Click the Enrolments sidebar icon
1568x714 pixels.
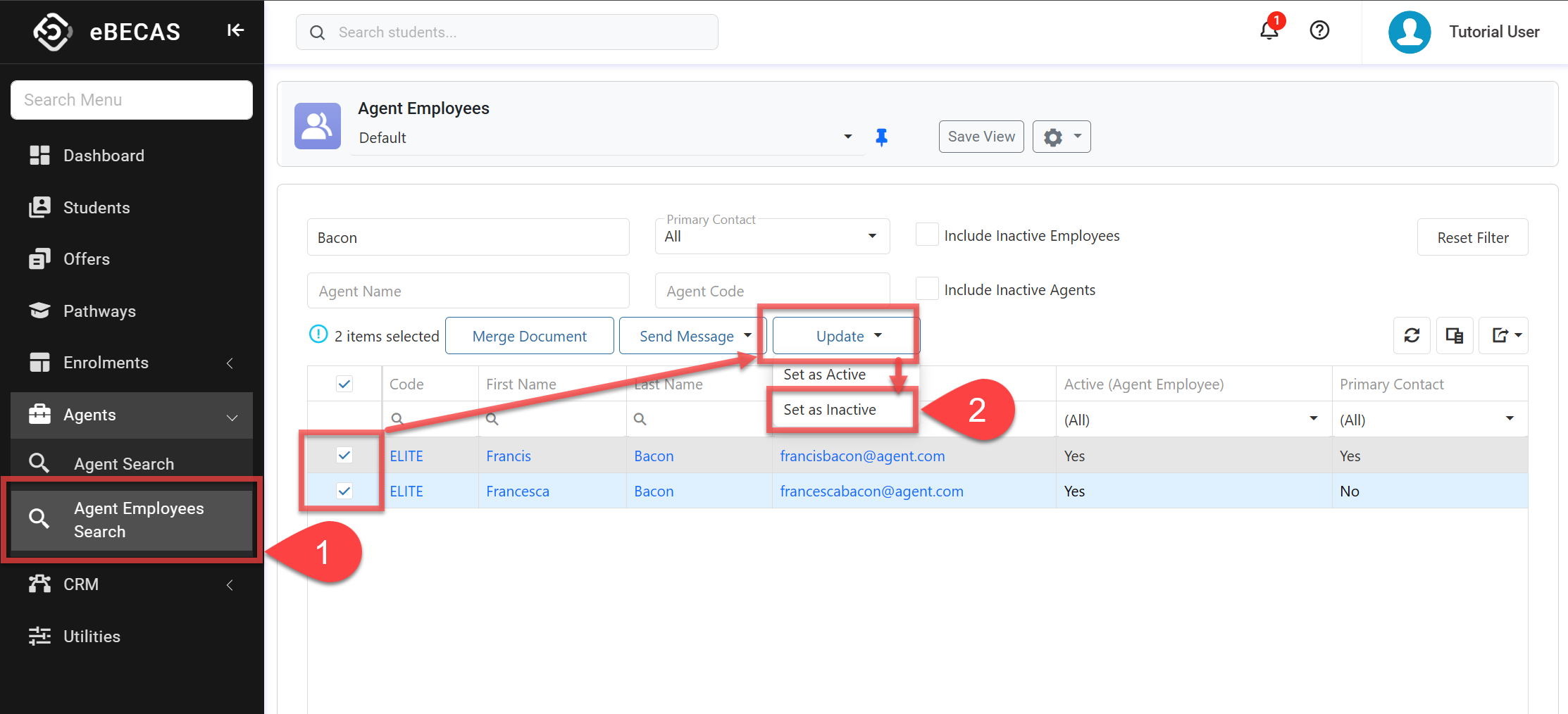pos(39,362)
